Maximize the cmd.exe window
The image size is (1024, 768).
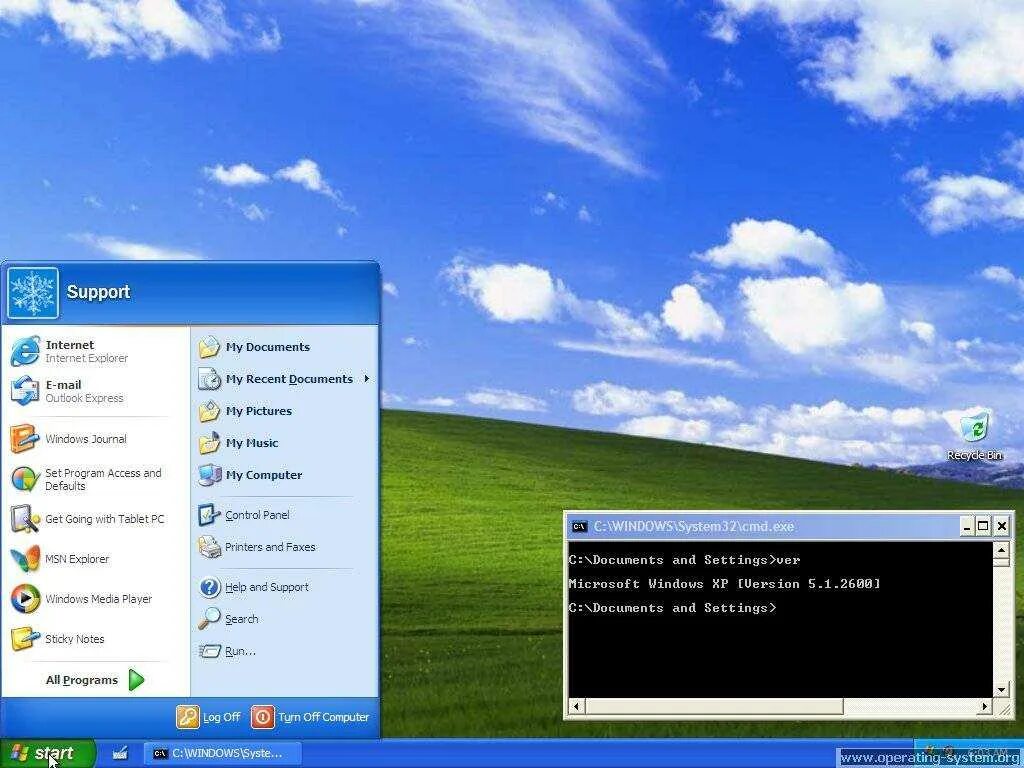(983, 526)
